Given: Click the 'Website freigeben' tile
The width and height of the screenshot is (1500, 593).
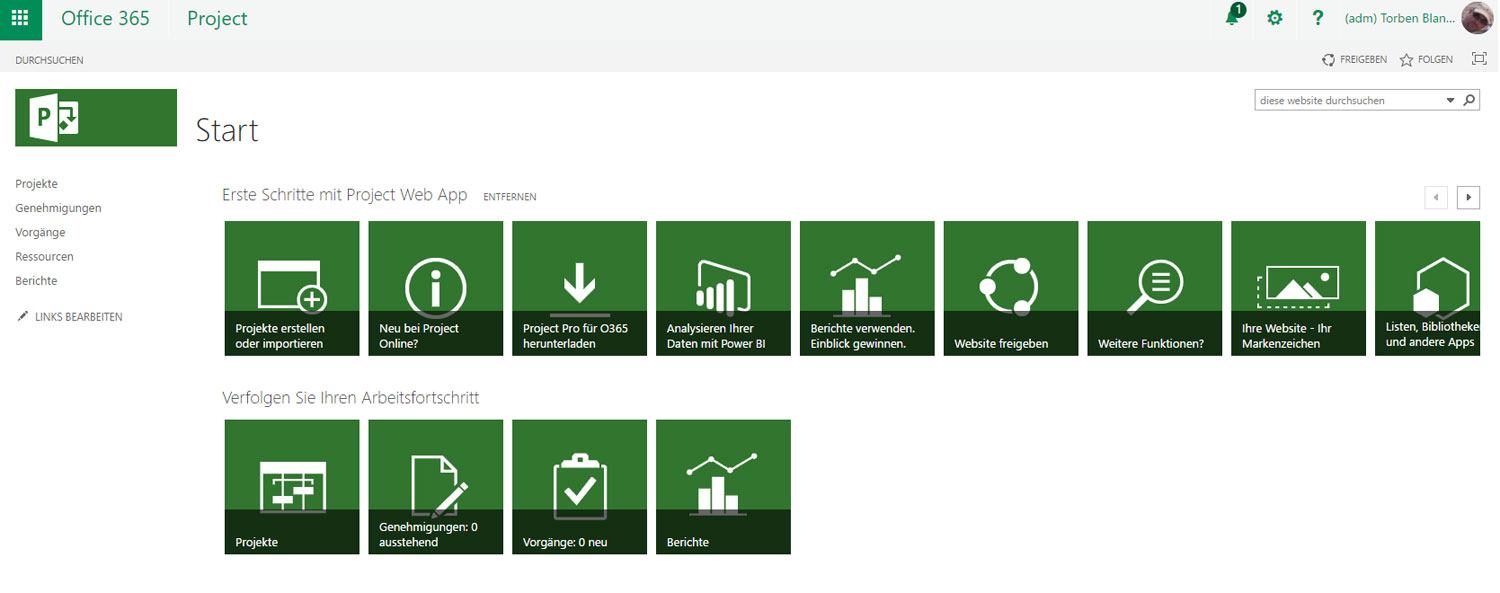Looking at the screenshot, I should (x=1011, y=288).
